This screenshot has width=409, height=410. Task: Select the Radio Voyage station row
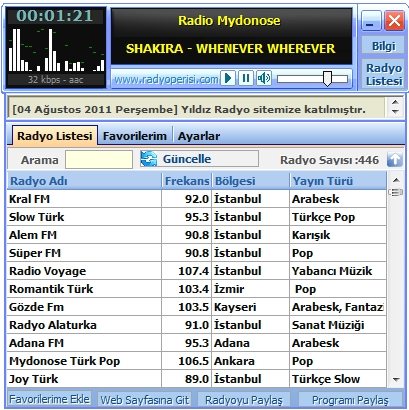pos(196,271)
